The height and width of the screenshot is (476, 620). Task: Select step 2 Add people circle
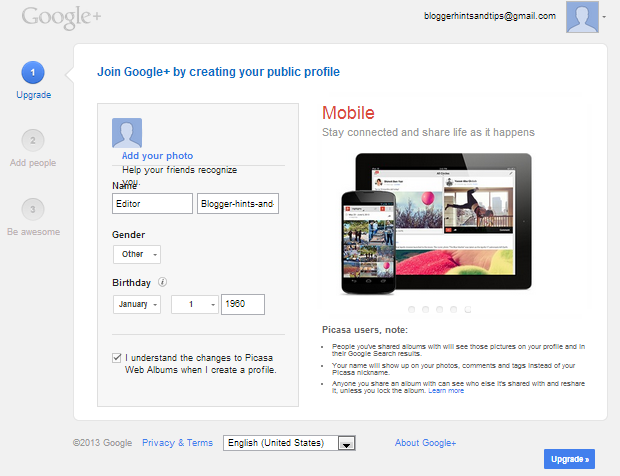pos(33,140)
